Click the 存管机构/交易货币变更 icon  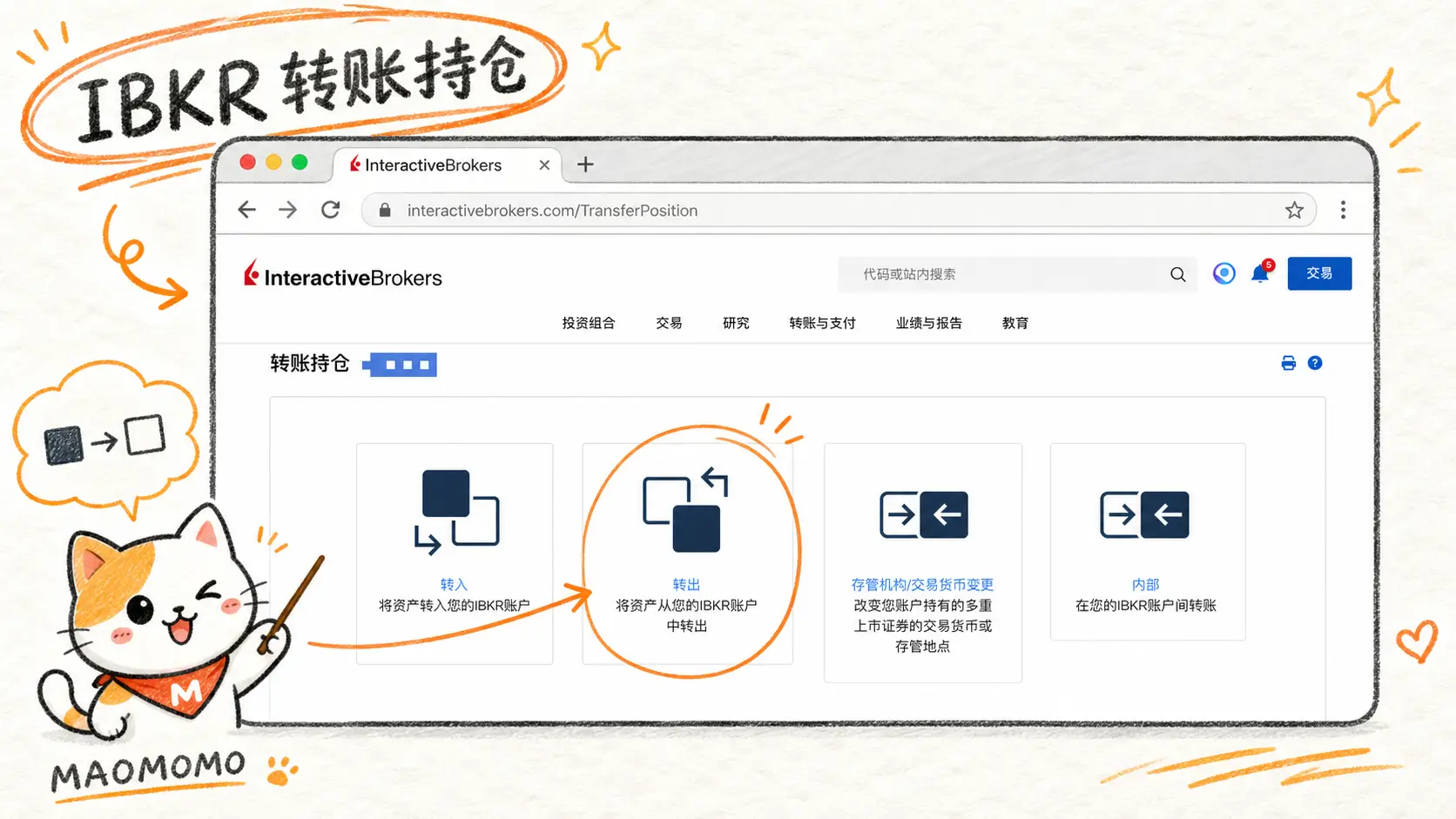[924, 514]
